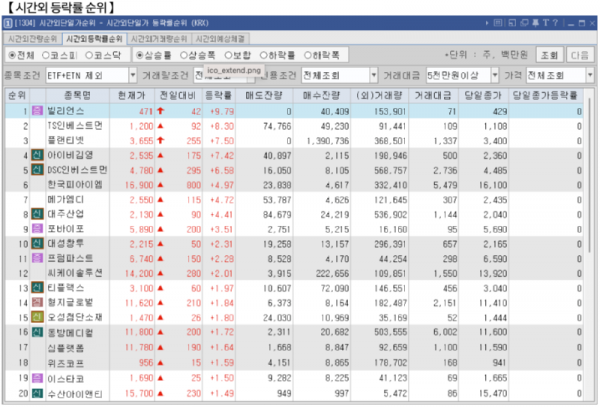Select the 심플랫폼 stock name
Image resolution: width=600 pixels, height=407 pixels.
point(65,347)
